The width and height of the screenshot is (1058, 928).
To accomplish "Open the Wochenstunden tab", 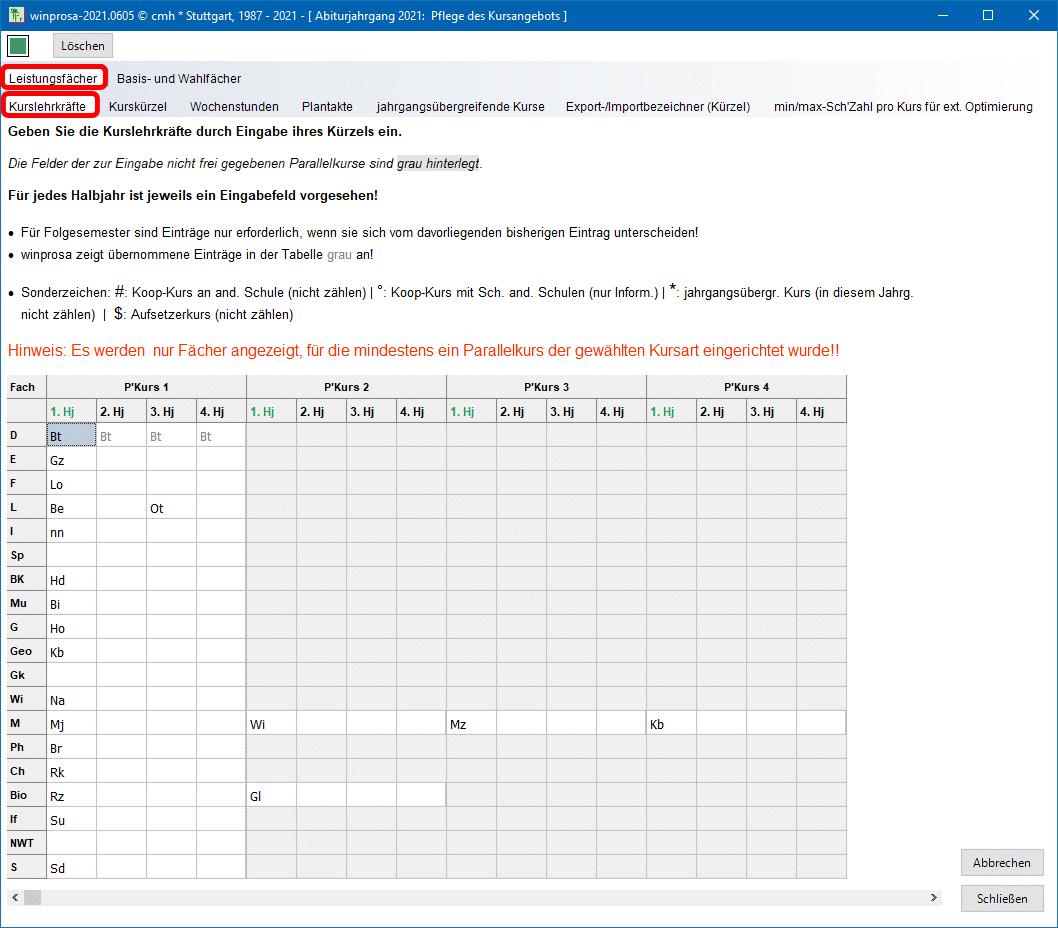I will pyautogui.click(x=234, y=107).
